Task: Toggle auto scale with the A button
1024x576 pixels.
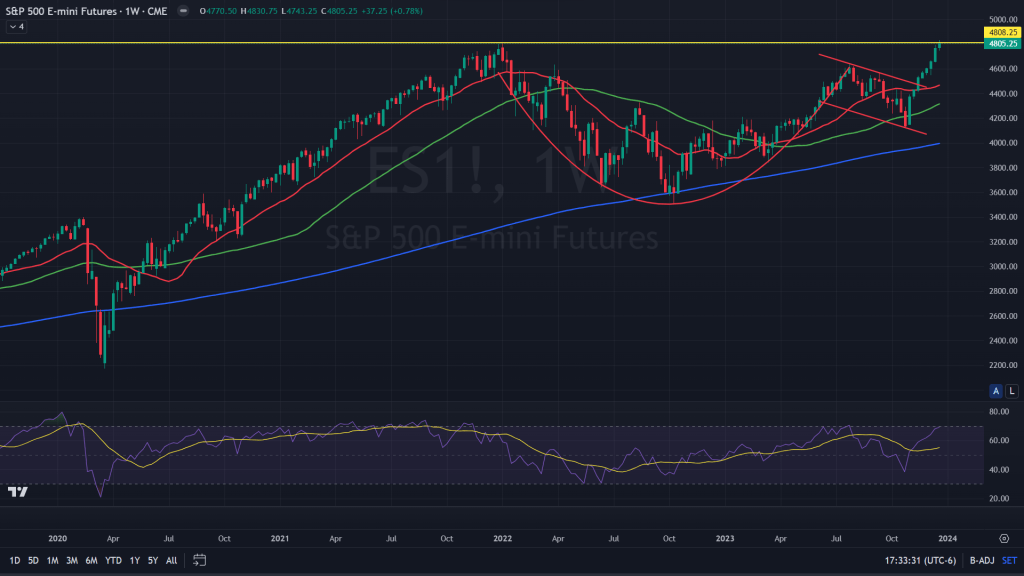Action: click(x=997, y=390)
